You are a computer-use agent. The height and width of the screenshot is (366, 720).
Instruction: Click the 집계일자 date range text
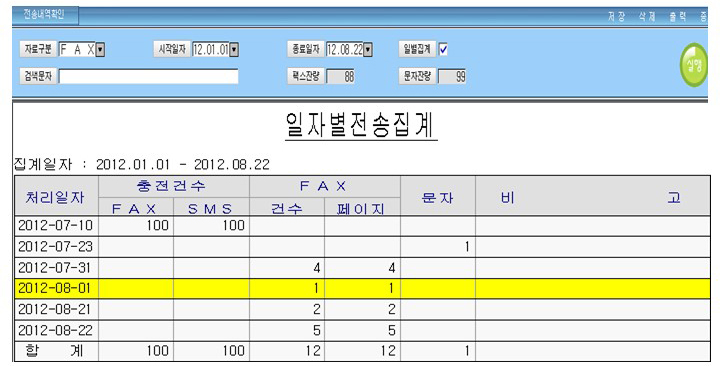(141, 164)
